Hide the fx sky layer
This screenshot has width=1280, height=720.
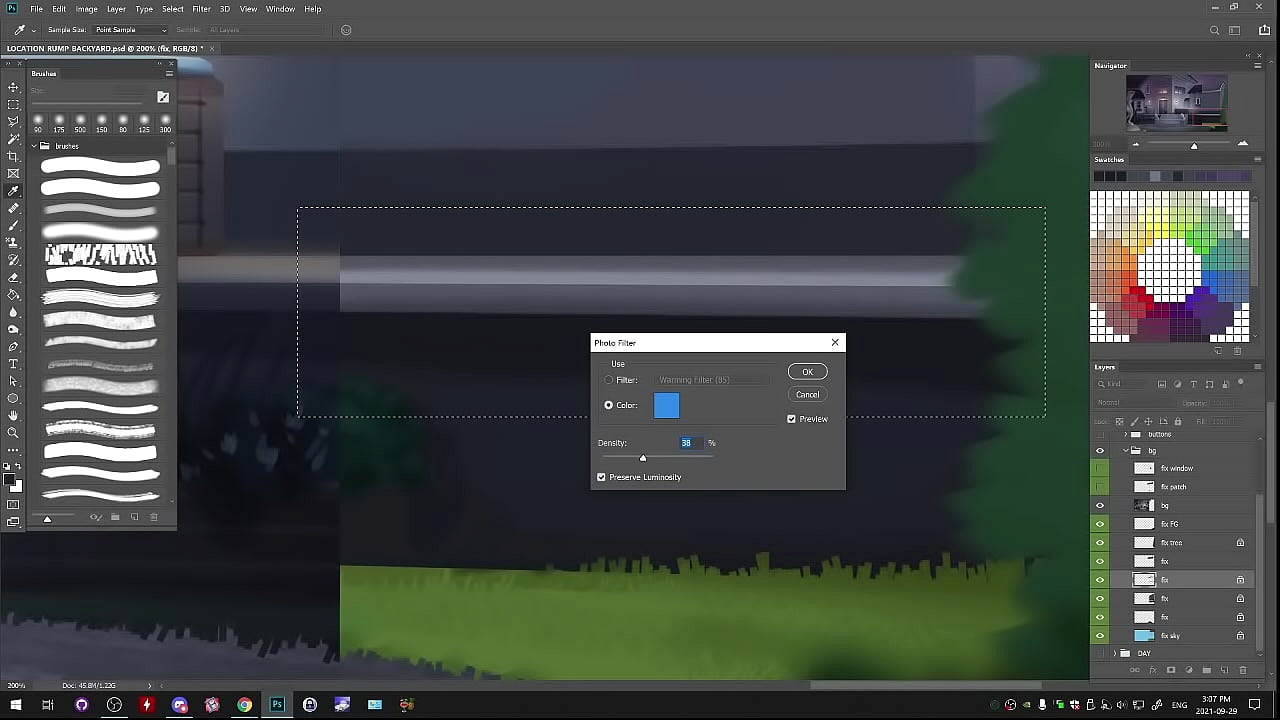pos(1100,636)
